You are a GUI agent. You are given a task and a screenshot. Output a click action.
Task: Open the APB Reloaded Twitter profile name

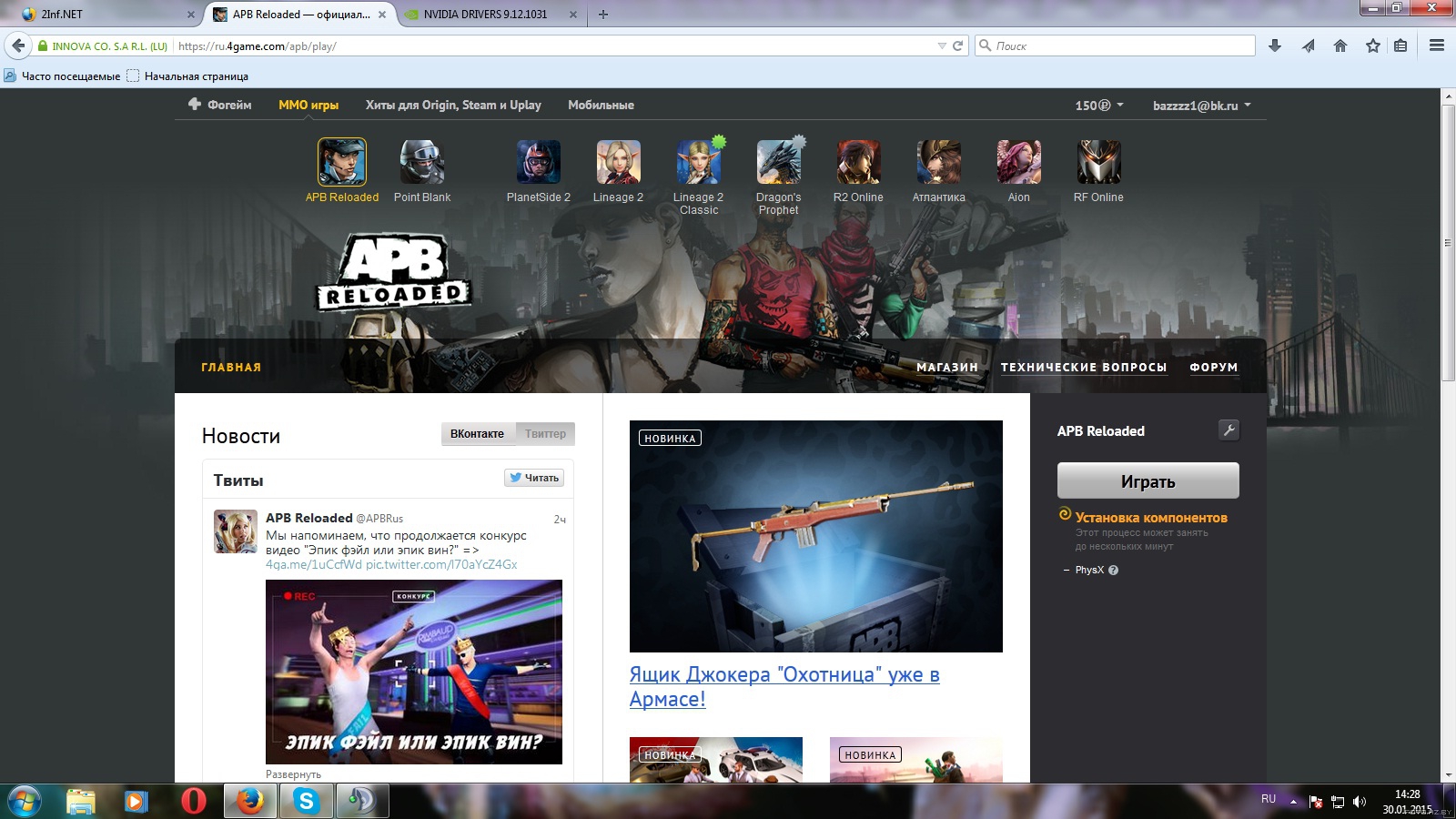tap(308, 518)
